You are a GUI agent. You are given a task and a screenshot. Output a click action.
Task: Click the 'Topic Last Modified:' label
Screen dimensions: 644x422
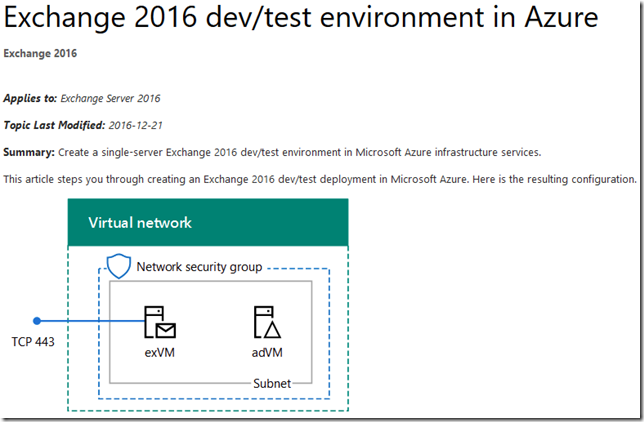[x=54, y=125]
